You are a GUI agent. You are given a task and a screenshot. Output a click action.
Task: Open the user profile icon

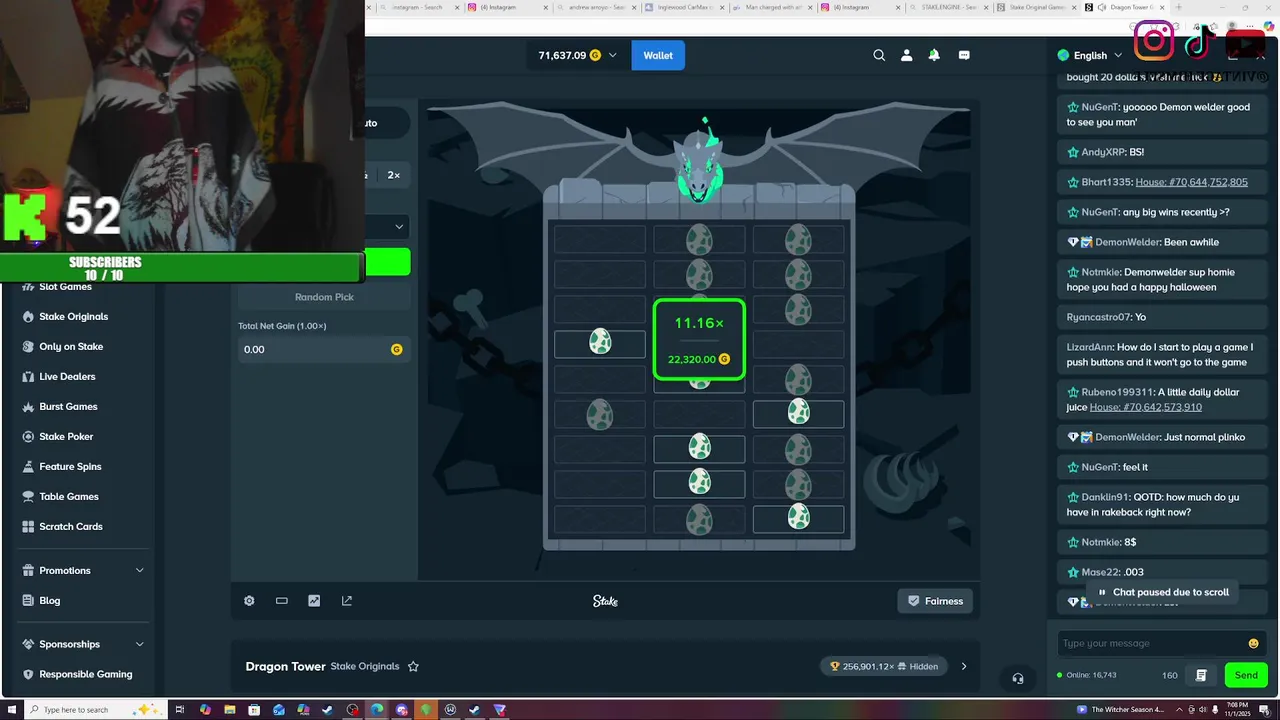pos(907,55)
